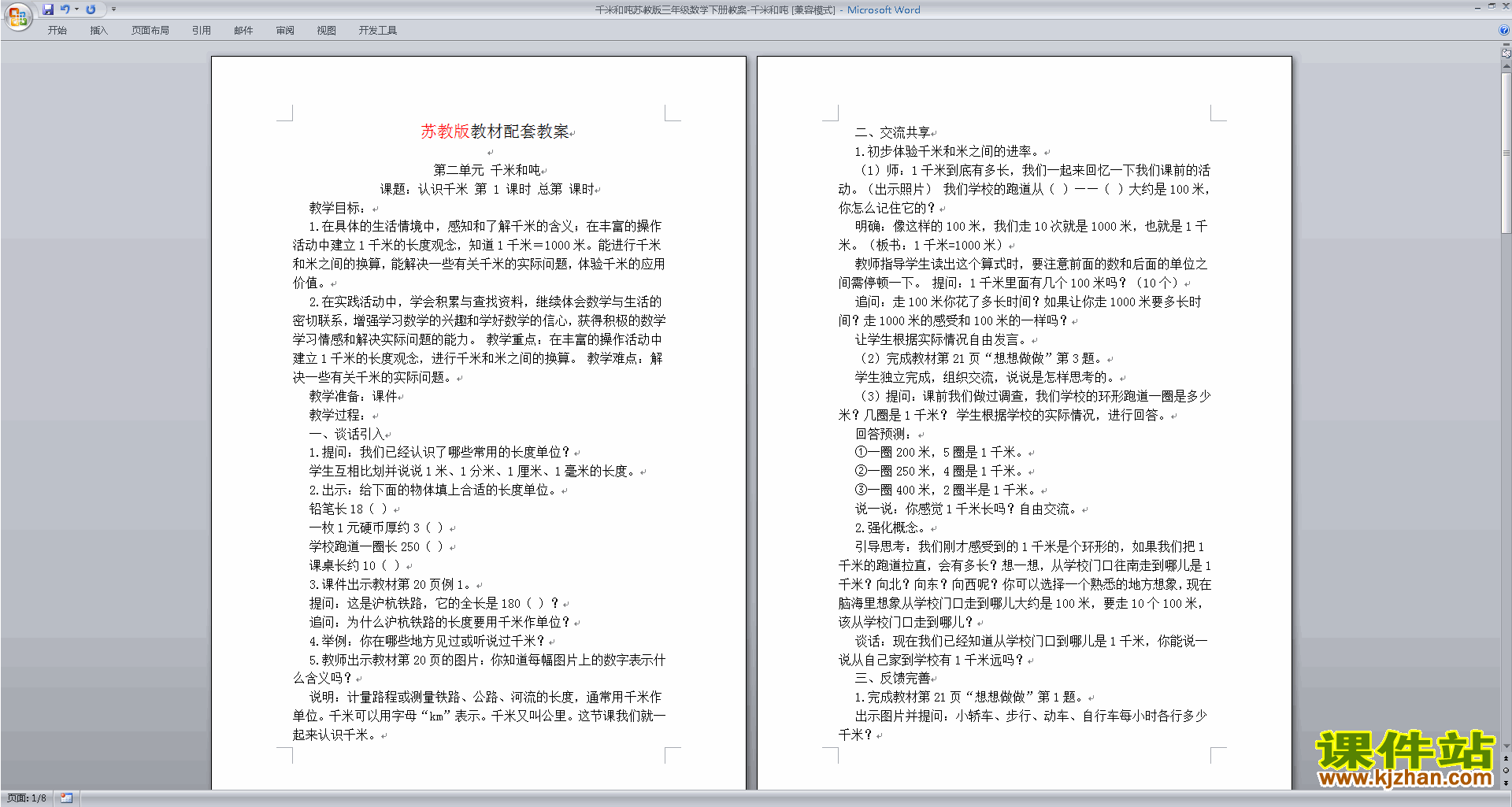Click heading 第二单元 千米和吨
Screen dimensions: 1512x807
pos(487,170)
